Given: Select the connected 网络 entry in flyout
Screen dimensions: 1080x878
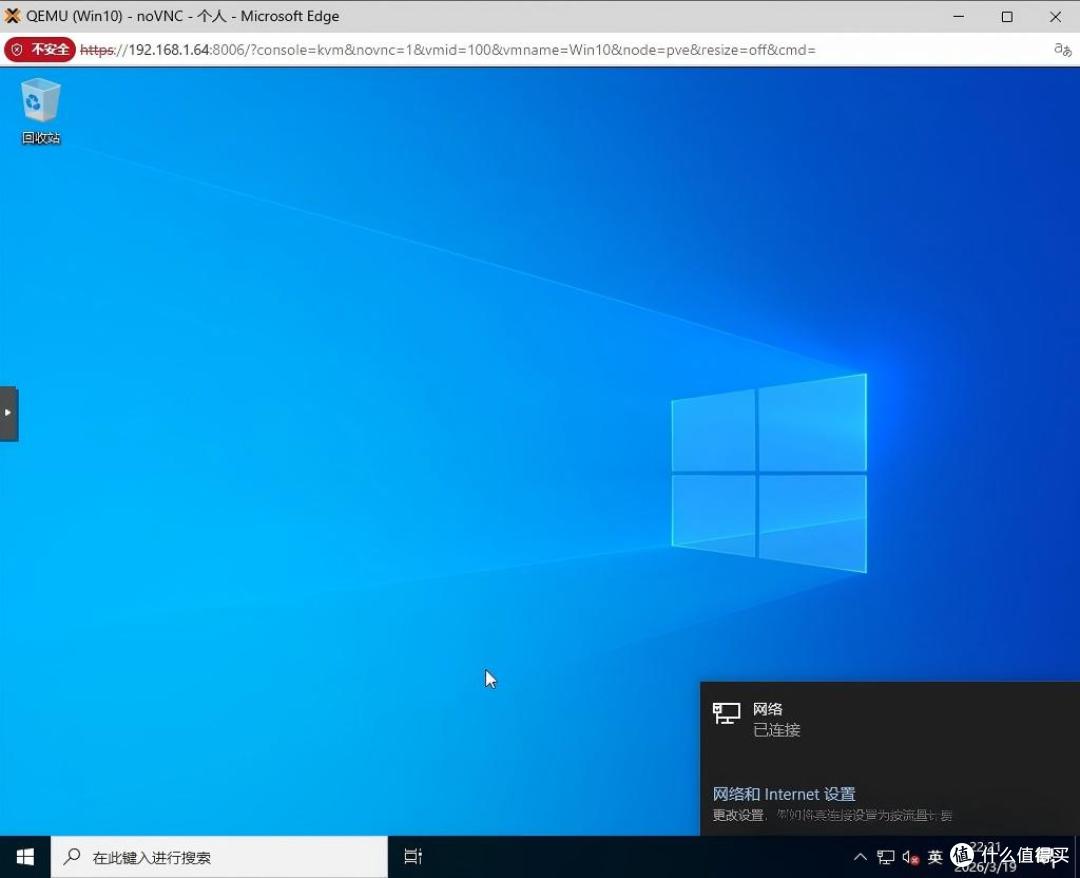Looking at the screenshot, I should click(x=889, y=720).
